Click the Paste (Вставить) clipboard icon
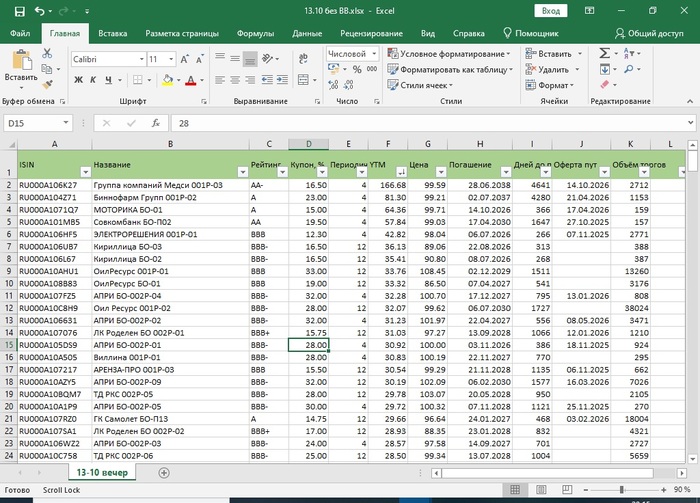Viewport: 700px width, 503px height. tap(20, 60)
